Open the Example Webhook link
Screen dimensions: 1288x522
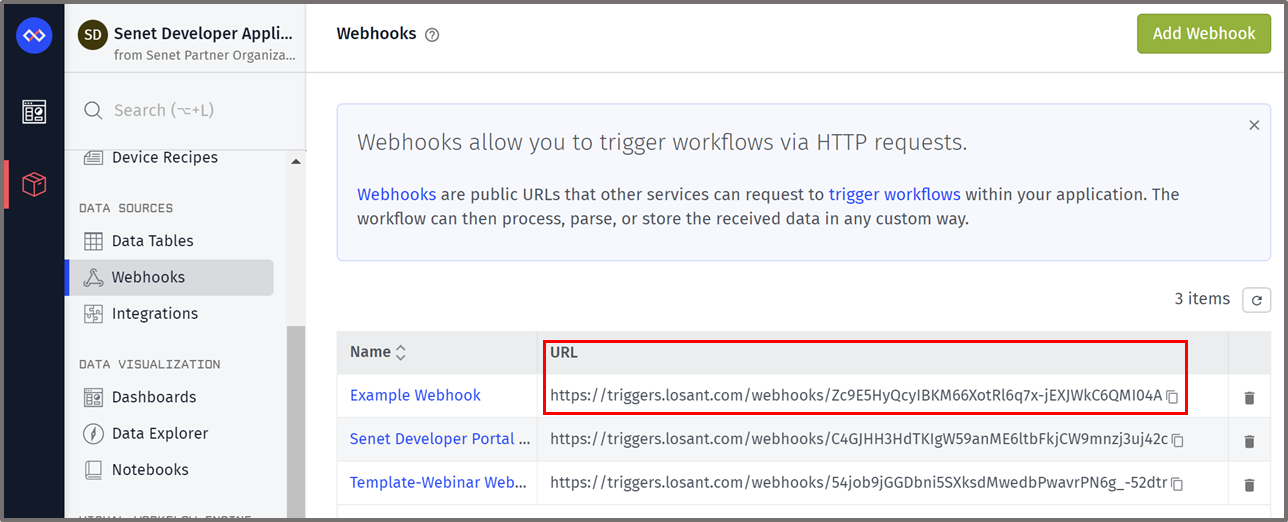click(x=415, y=396)
